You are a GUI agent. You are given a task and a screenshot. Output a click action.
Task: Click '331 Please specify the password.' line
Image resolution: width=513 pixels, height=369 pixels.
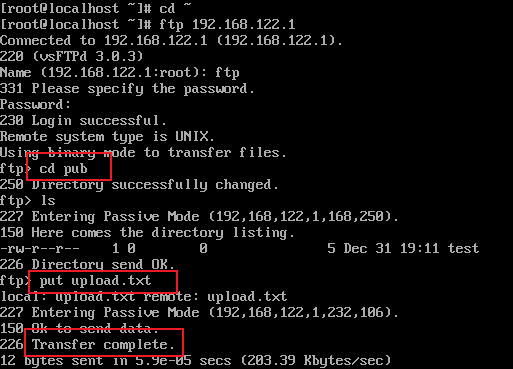[x=127, y=89]
